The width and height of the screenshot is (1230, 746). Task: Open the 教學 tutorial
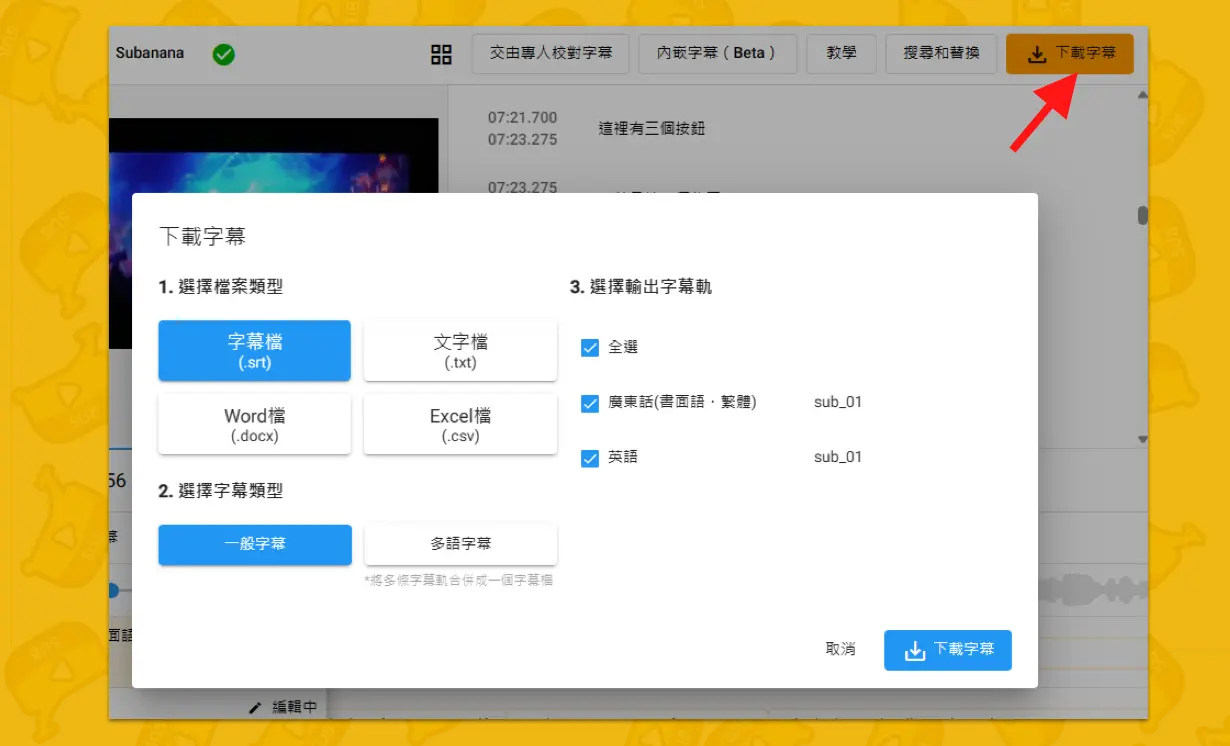[841, 53]
